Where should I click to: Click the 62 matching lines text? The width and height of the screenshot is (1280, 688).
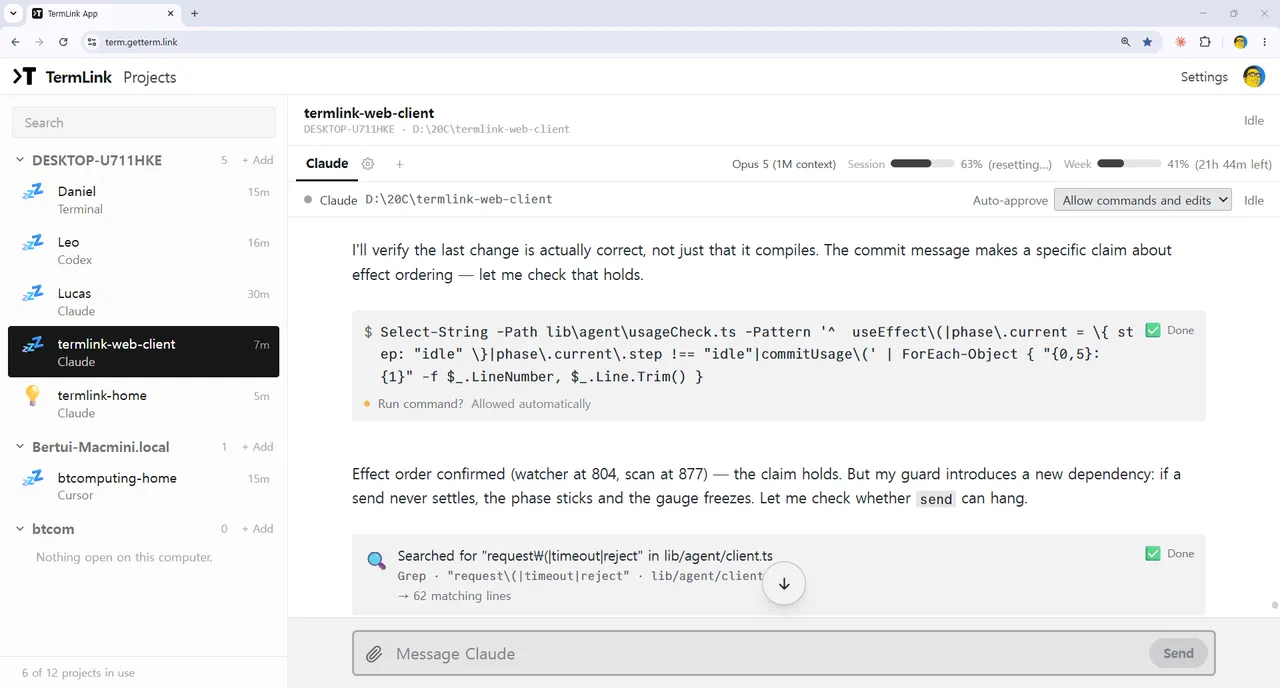click(x=454, y=596)
